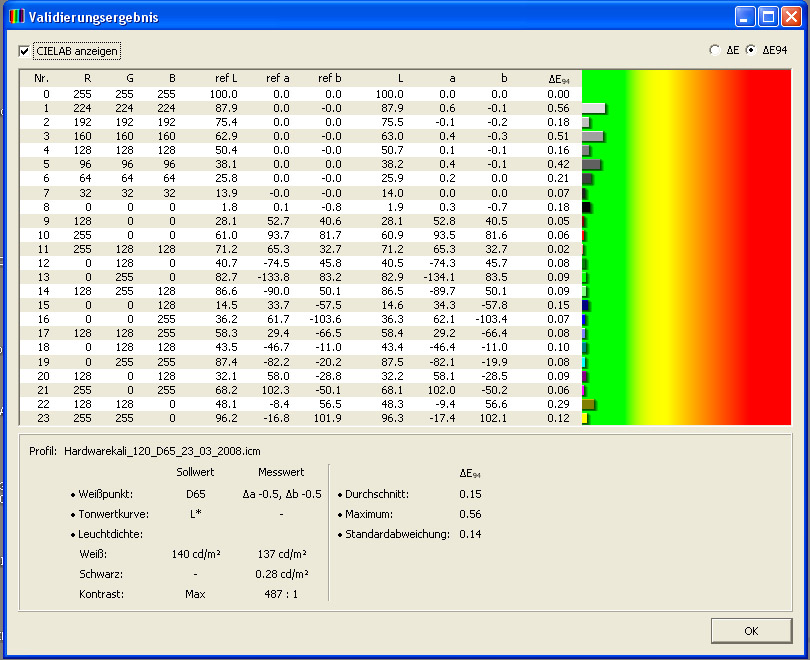Select row 23 with ref b 101.9
Viewport: 810px width, 660px height.
coord(300,418)
